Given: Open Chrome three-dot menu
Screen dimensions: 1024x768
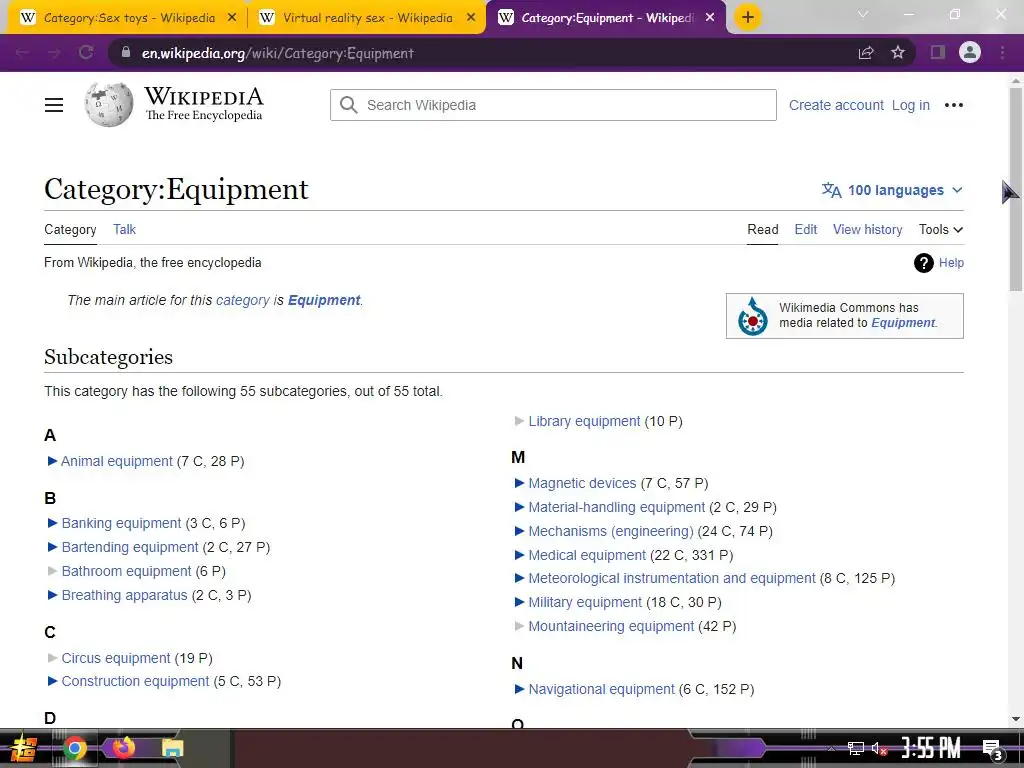Looking at the screenshot, I should pos(1002,52).
